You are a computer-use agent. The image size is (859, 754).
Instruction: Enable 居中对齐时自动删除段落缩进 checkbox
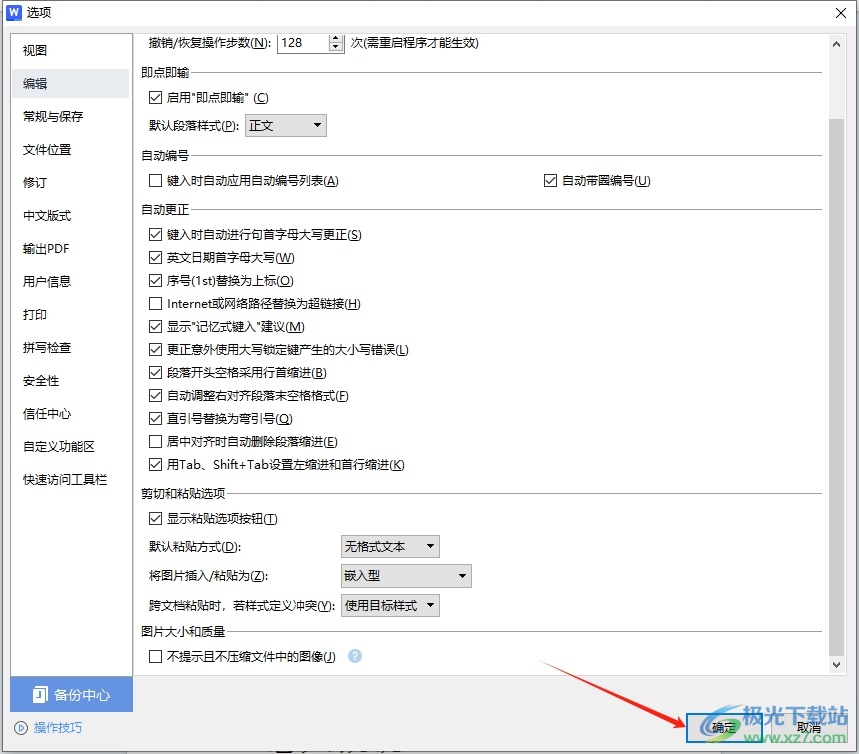pyautogui.click(x=155, y=442)
